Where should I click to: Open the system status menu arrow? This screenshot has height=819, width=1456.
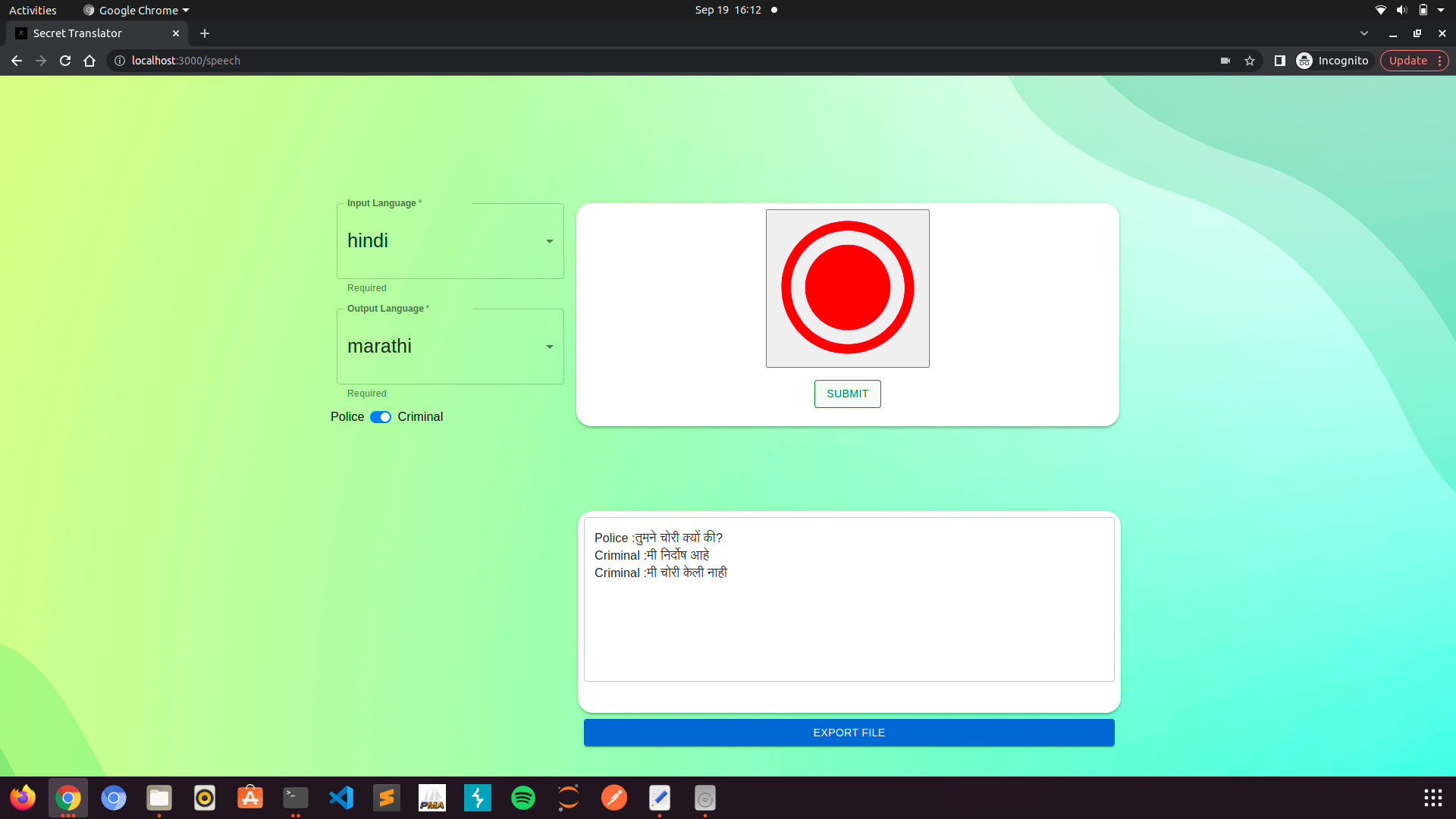click(1441, 10)
